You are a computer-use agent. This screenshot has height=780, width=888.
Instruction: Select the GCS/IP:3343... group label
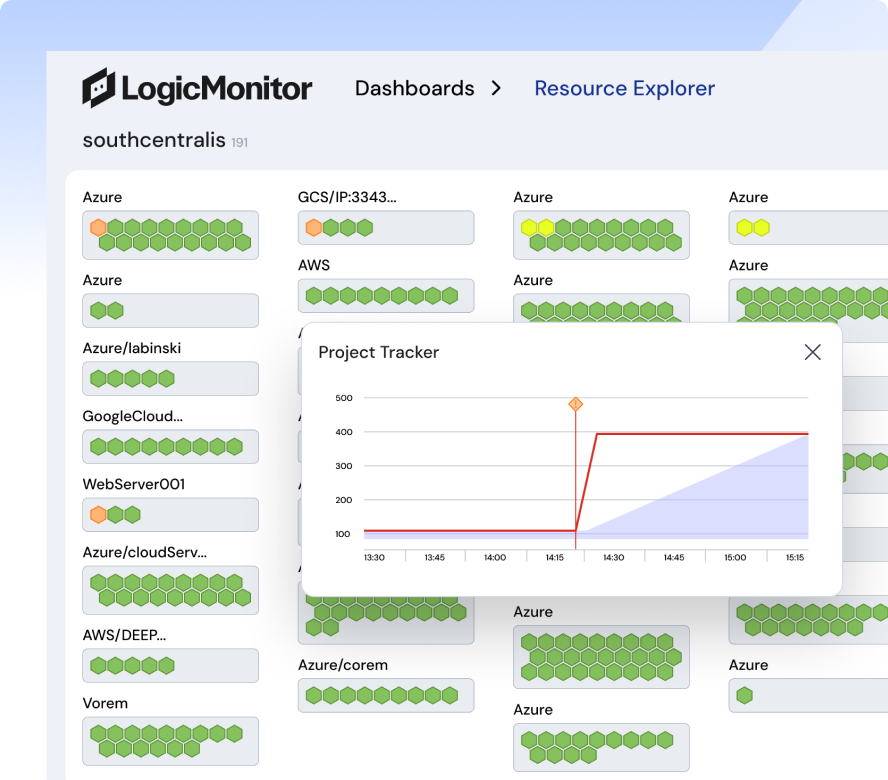[x=347, y=197]
